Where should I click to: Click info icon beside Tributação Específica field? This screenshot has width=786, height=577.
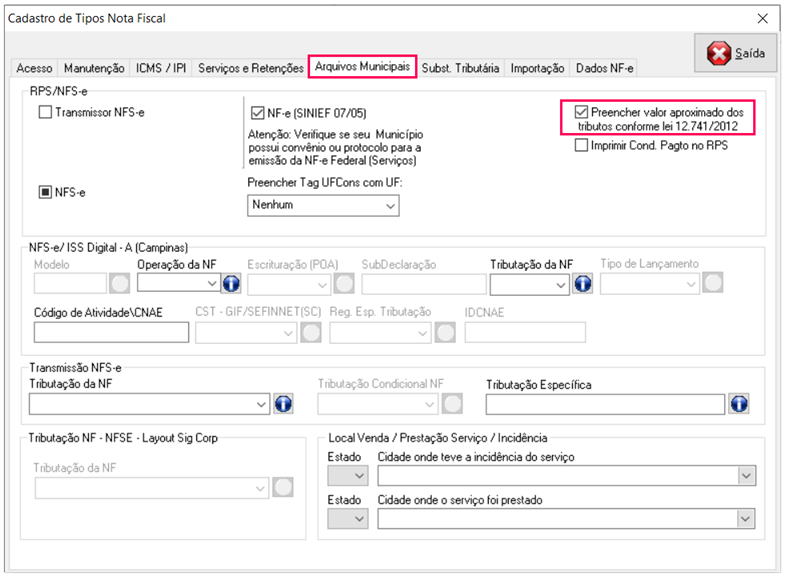point(739,404)
